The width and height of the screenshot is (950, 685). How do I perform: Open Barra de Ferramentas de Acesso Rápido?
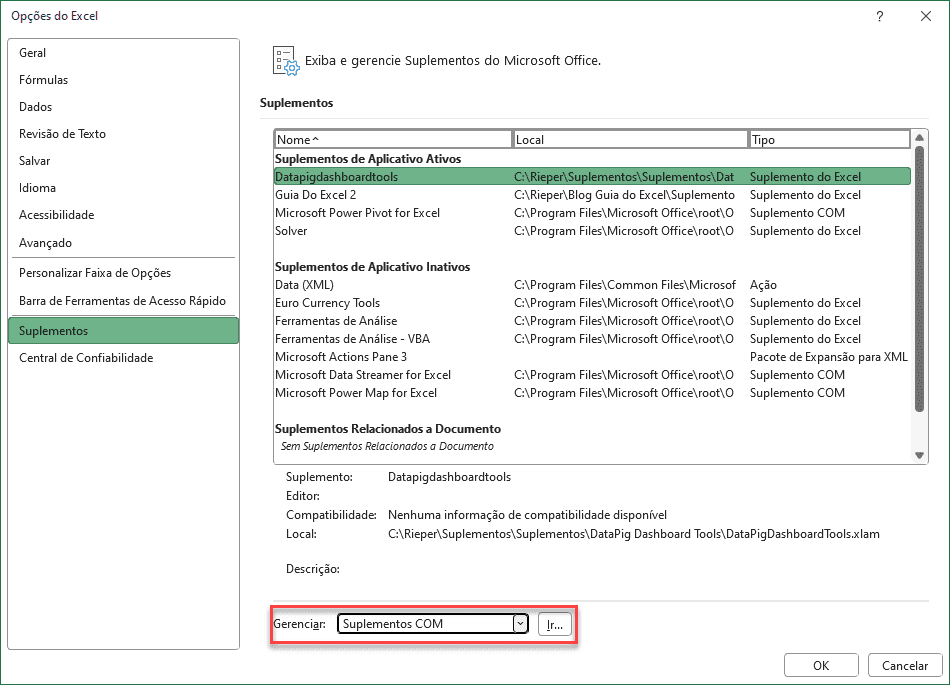tap(122, 301)
